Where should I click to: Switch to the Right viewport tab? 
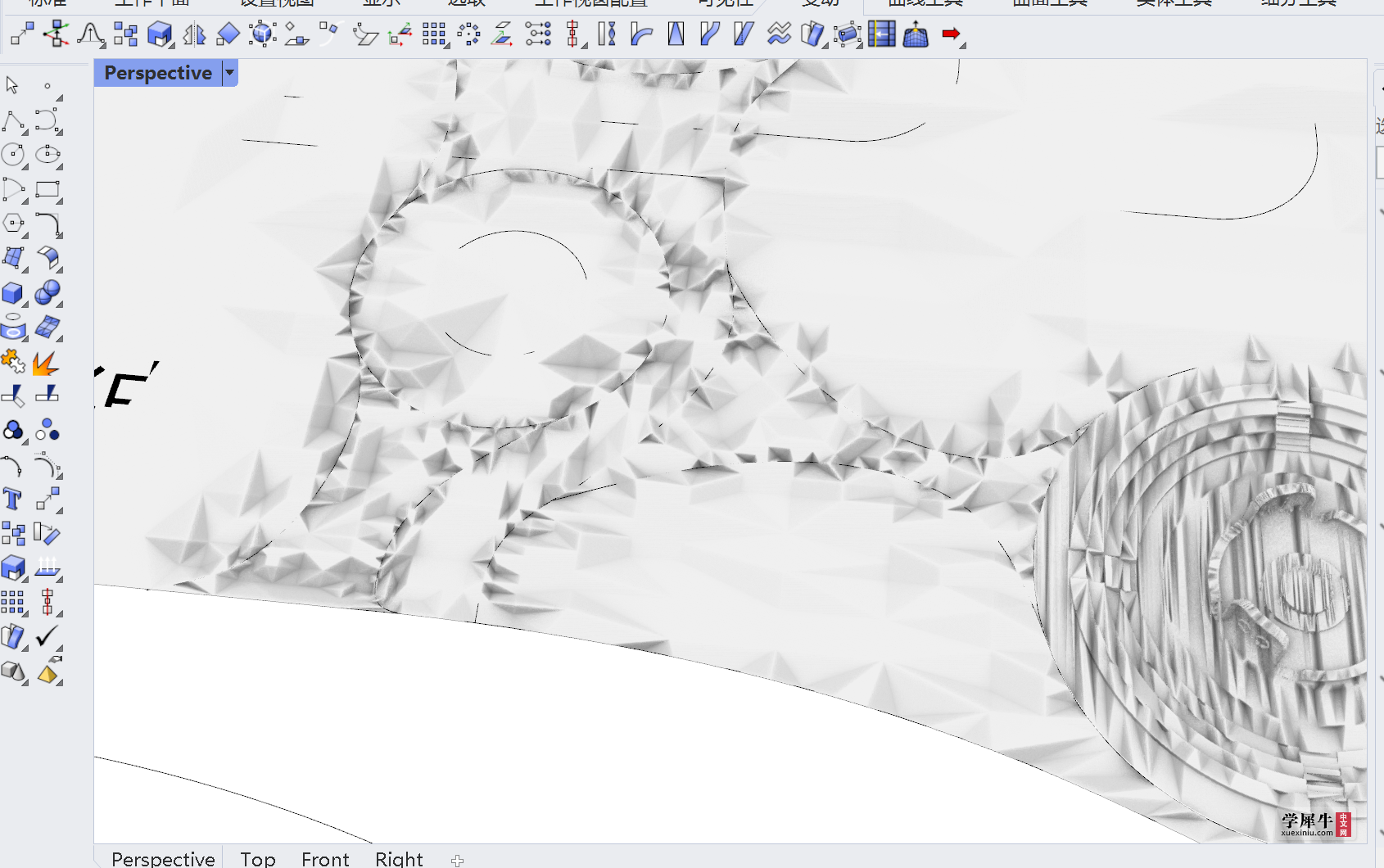pyautogui.click(x=399, y=858)
